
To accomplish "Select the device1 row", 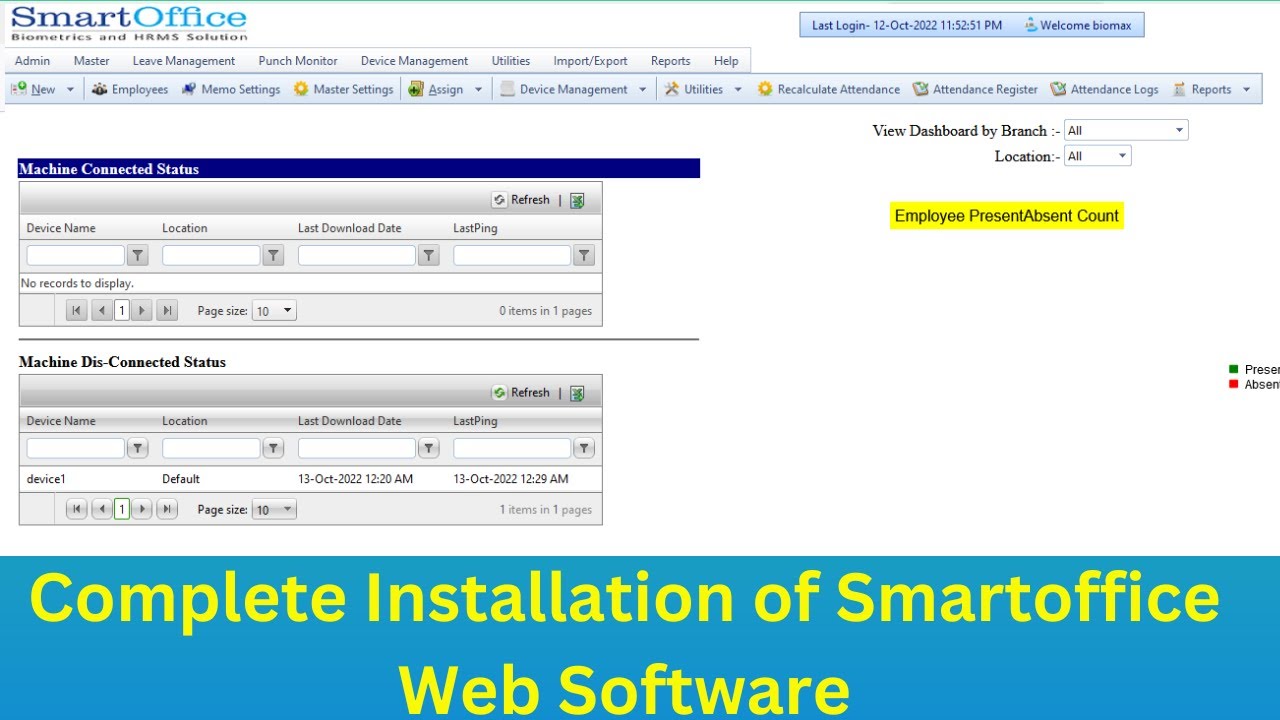I will coord(310,479).
